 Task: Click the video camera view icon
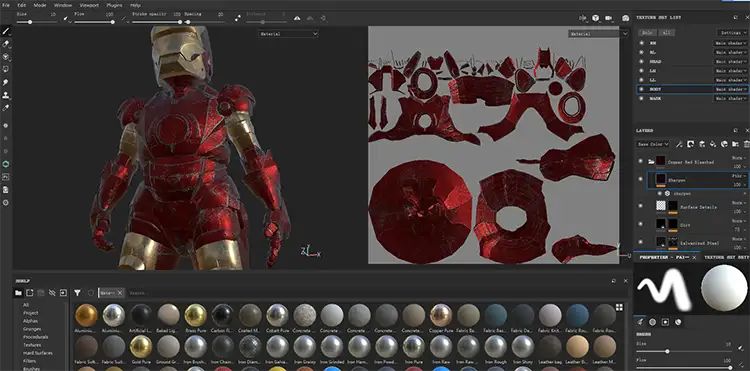click(x=609, y=18)
